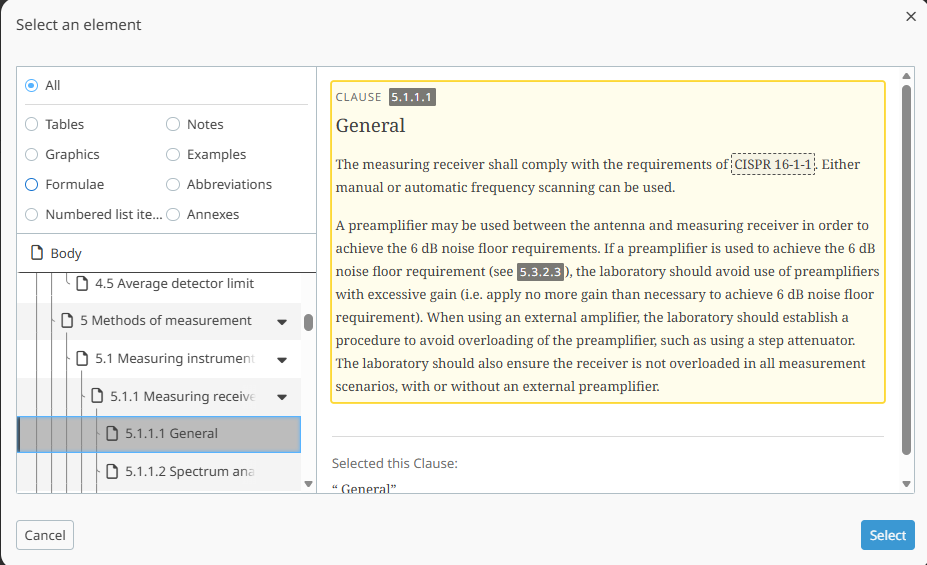
Task: Collapse the 5.1 Measuring instrument node
Action: point(282,360)
